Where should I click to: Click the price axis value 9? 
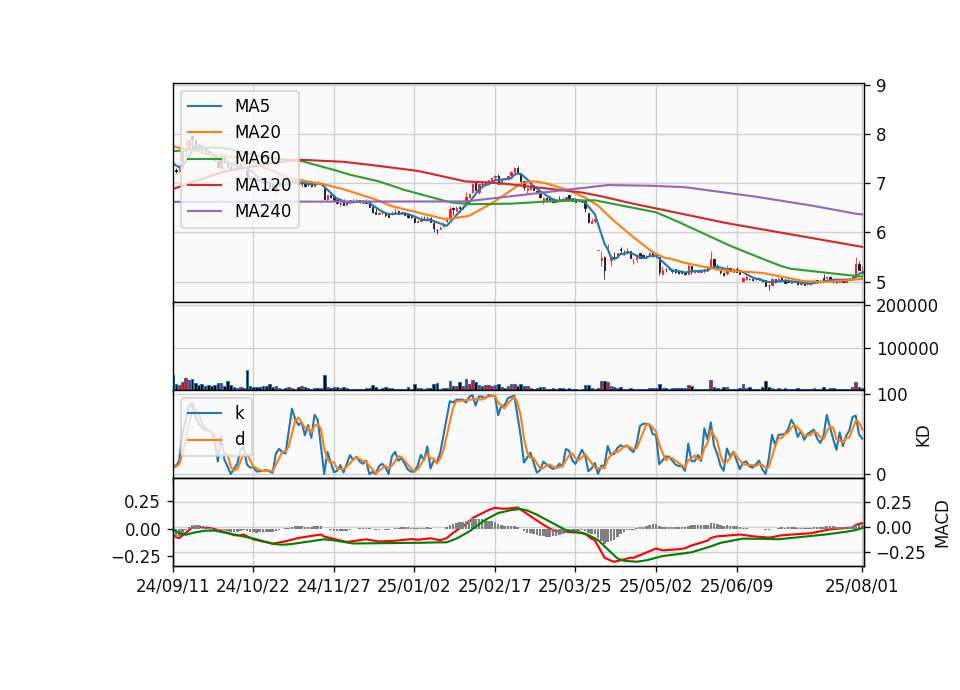(881, 86)
